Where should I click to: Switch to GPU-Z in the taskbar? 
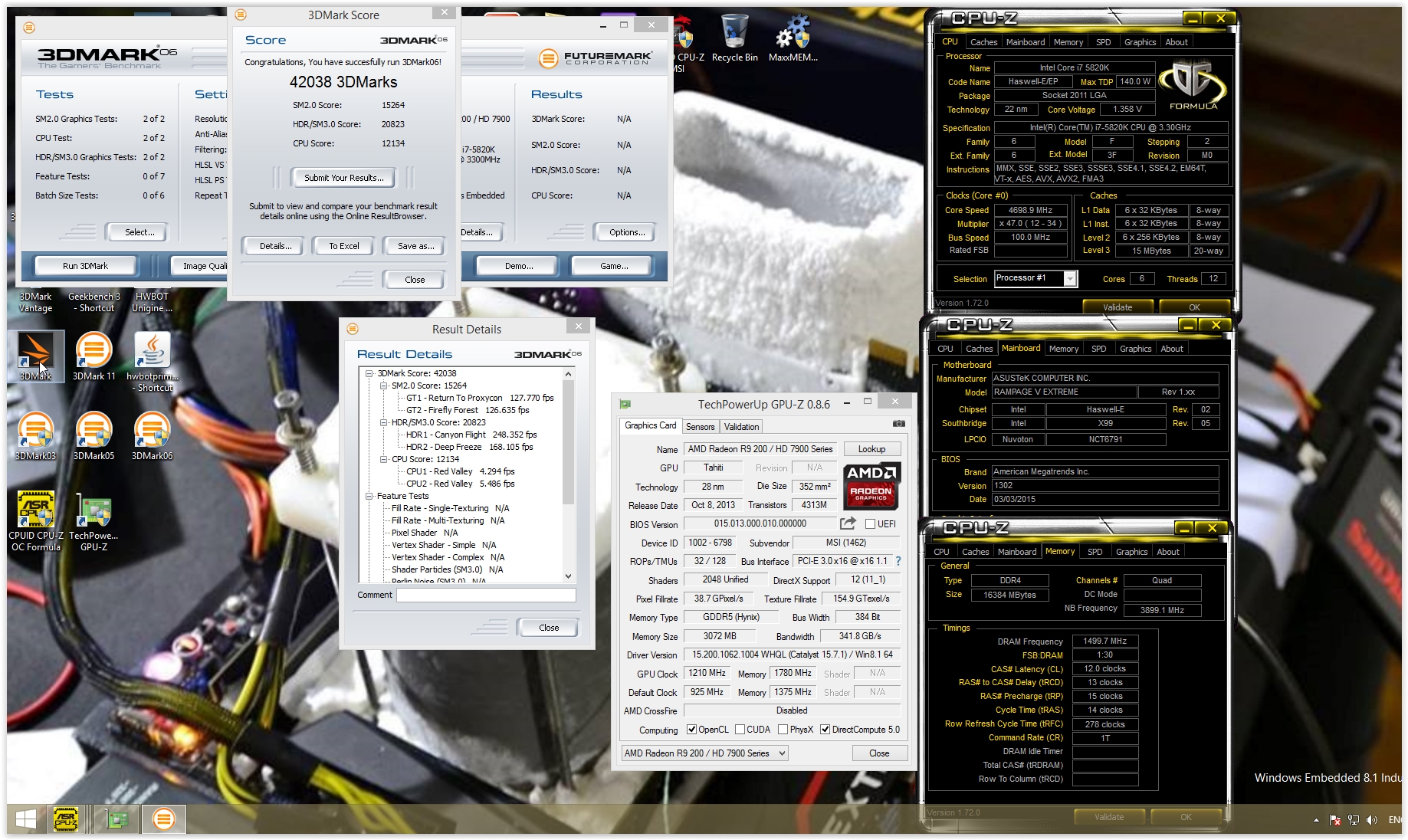pos(117,819)
